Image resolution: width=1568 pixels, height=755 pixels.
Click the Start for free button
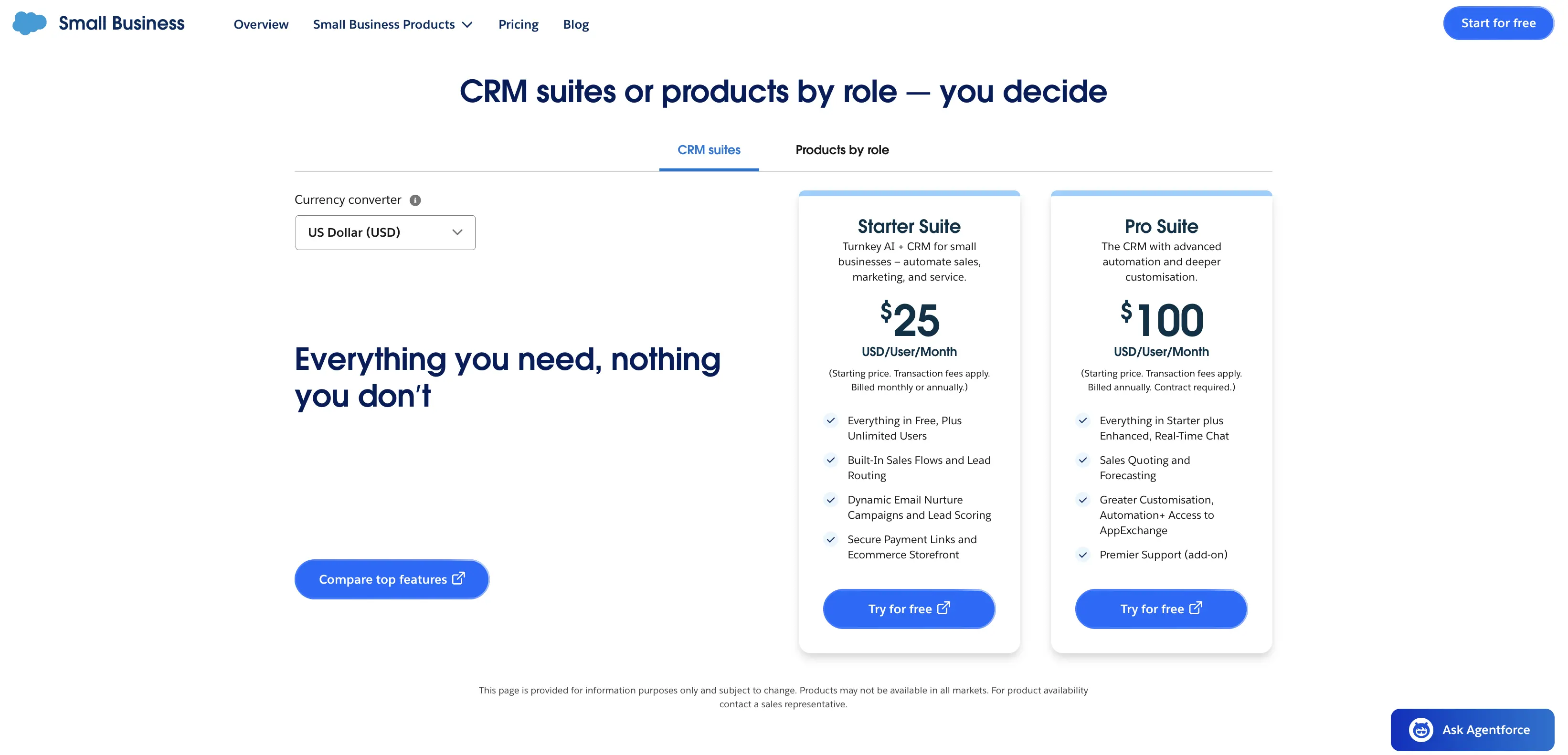pyautogui.click(x=1498, y=23)
